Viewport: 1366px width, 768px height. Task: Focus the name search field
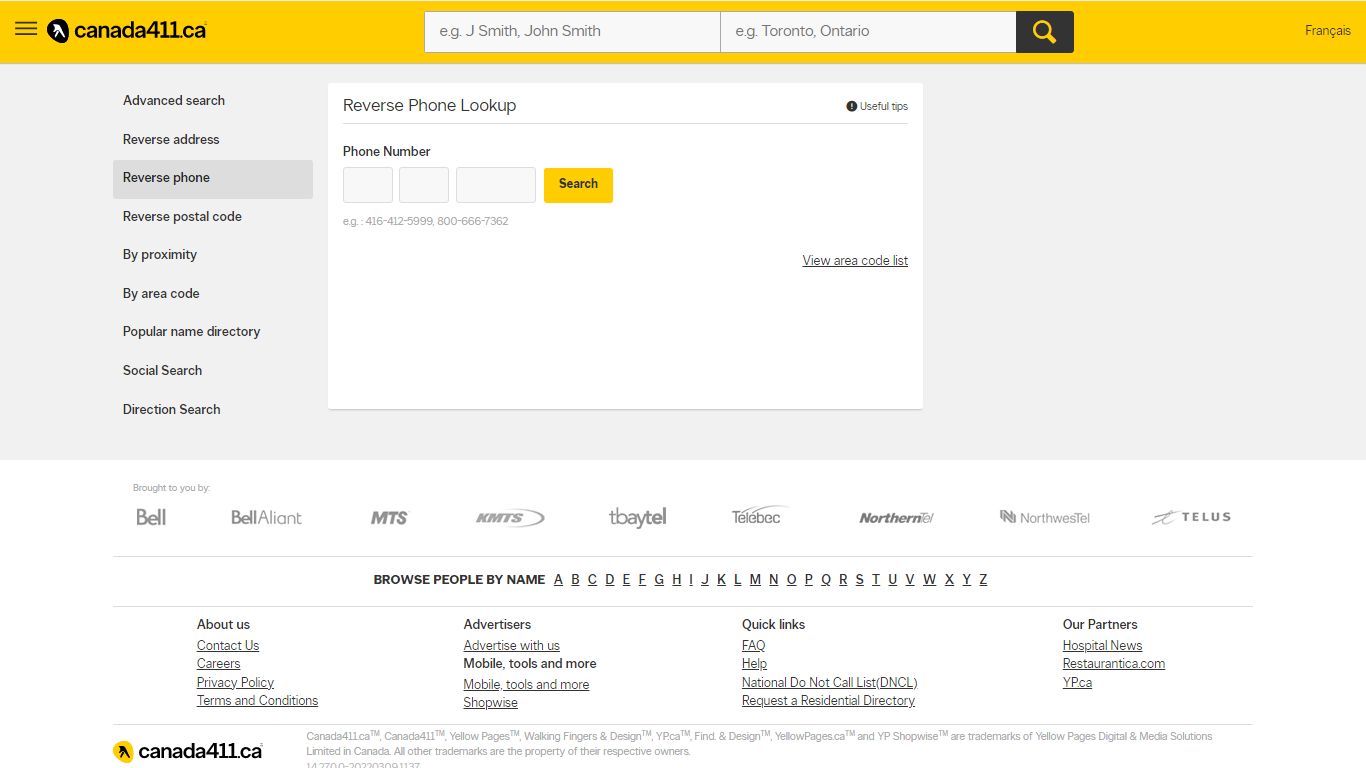click(x=572, y=32)
